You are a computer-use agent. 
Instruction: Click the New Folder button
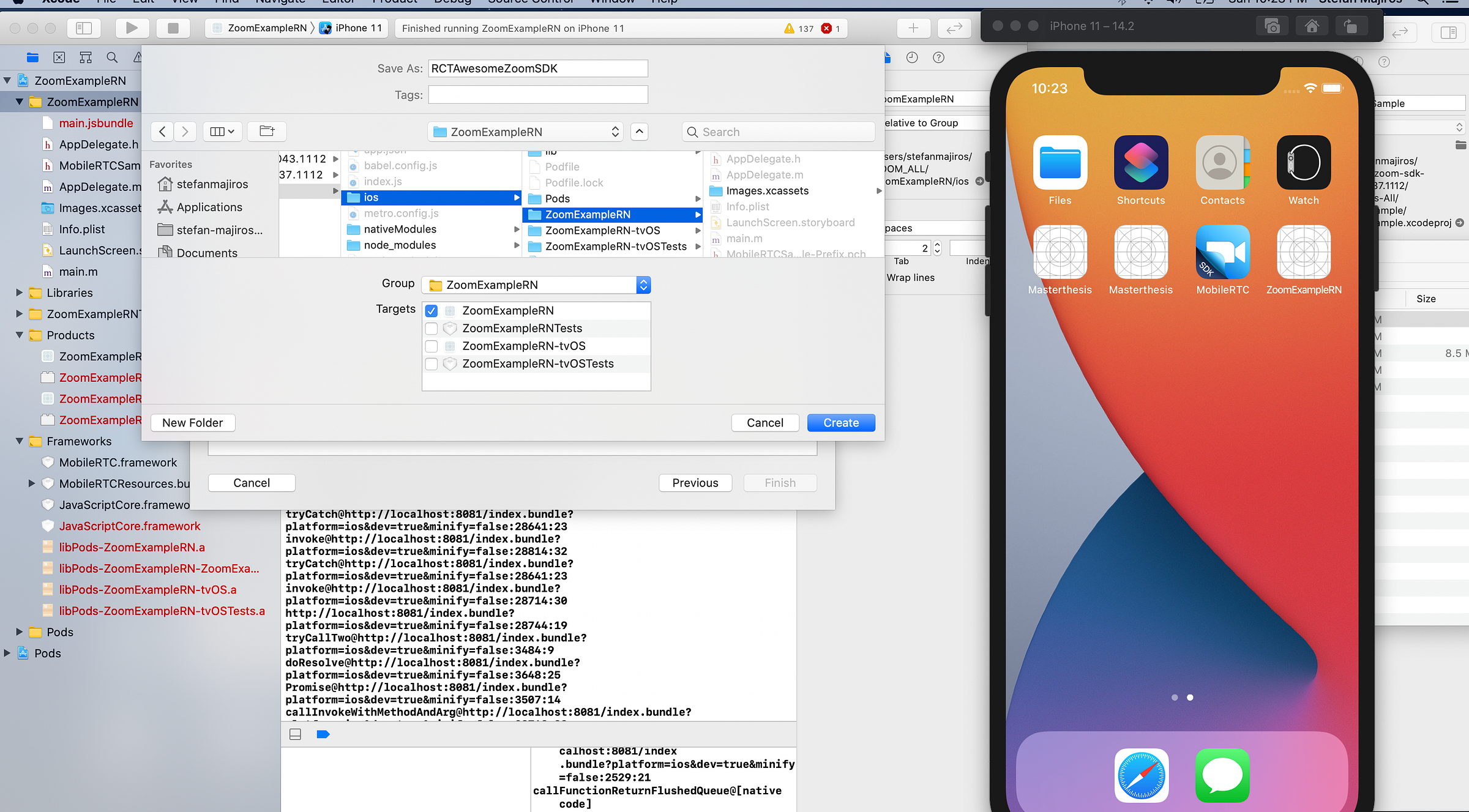point(192,423)
